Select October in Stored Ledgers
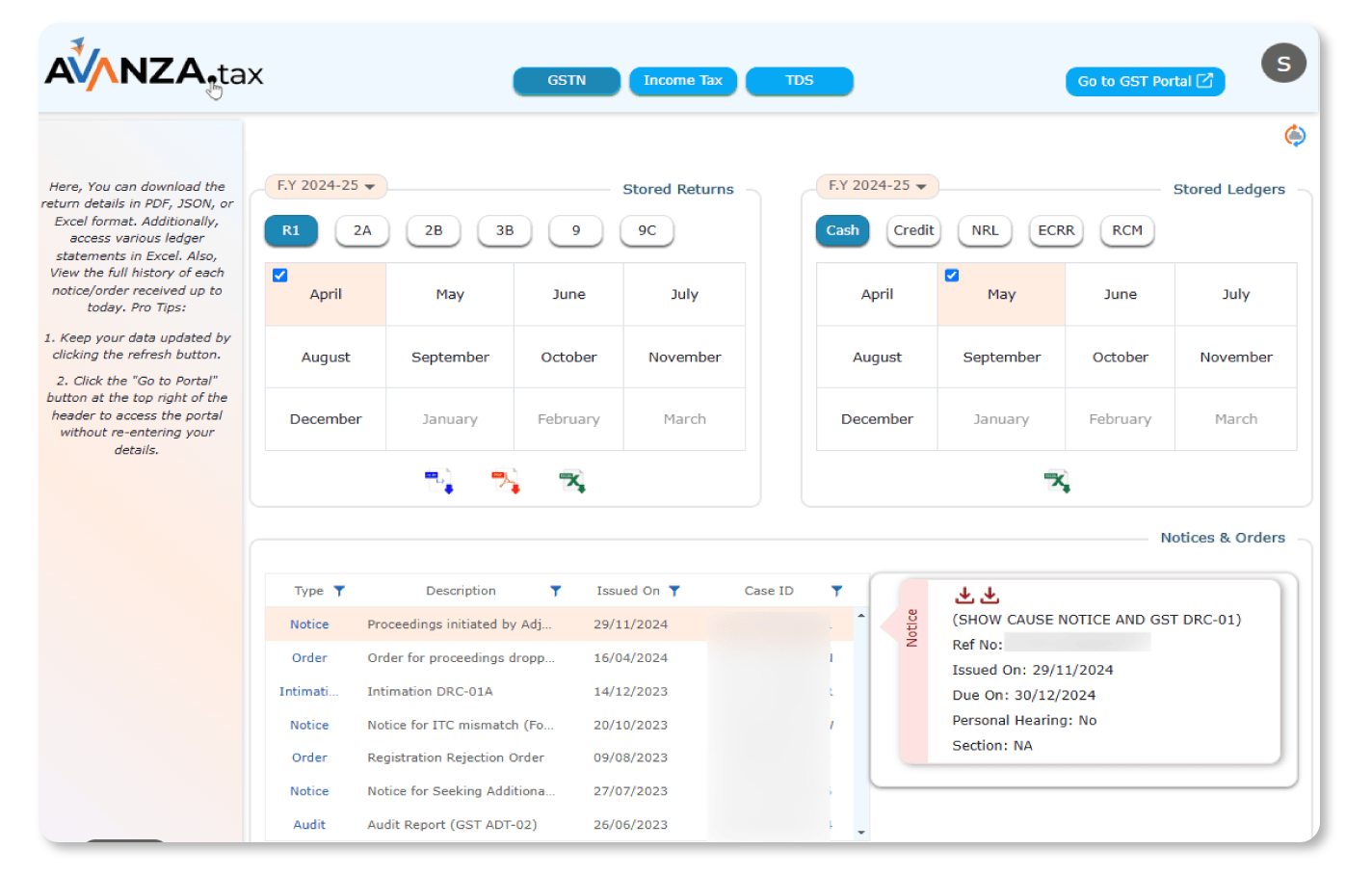 tap(1120, 358)
